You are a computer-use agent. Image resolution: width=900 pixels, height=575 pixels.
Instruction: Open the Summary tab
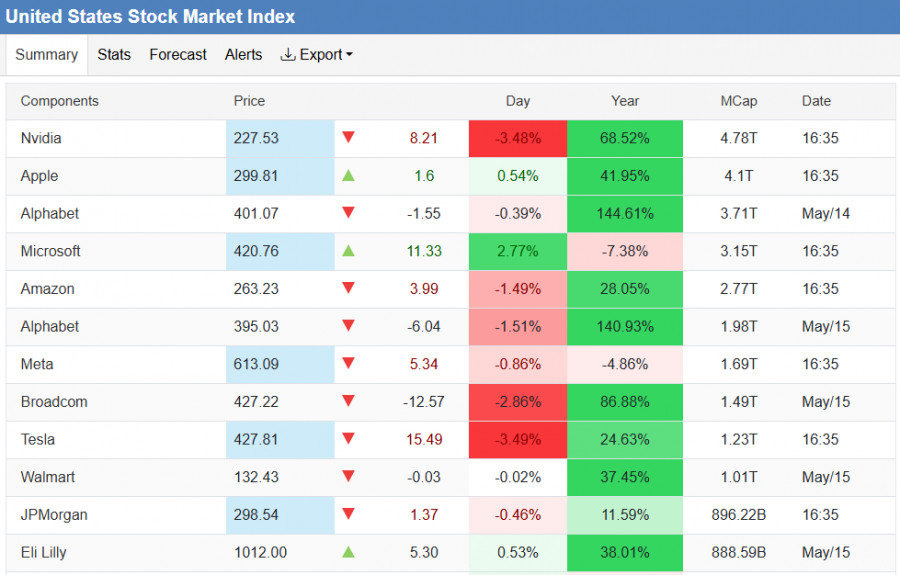[x=46, y=55]
